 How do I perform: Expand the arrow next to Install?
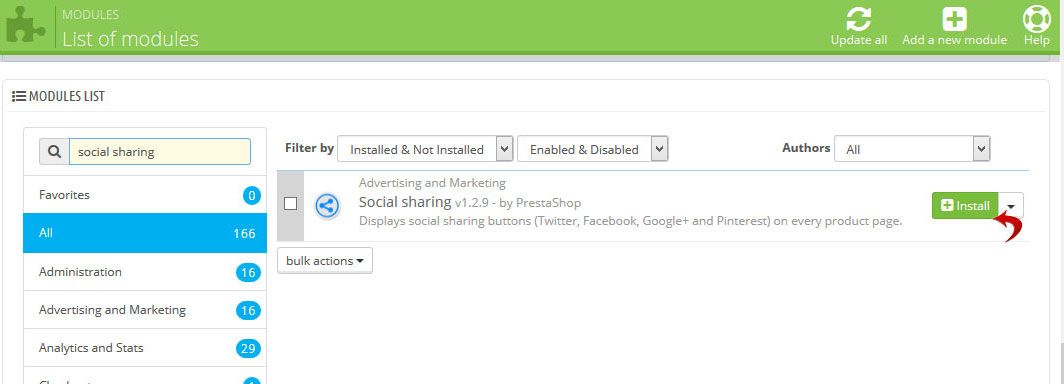[1011, 206]
